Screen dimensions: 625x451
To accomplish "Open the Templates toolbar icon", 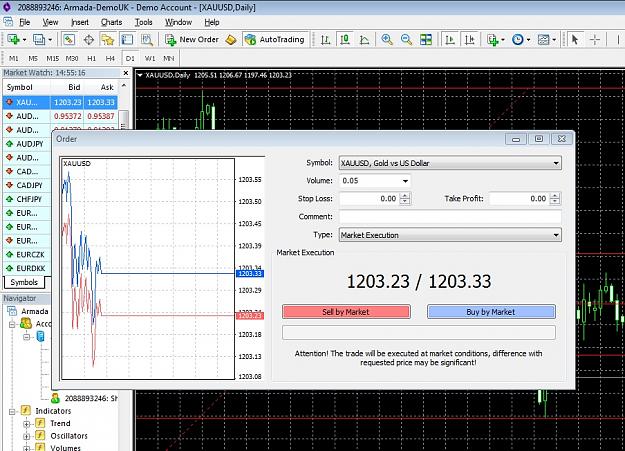I will point(543,39).
